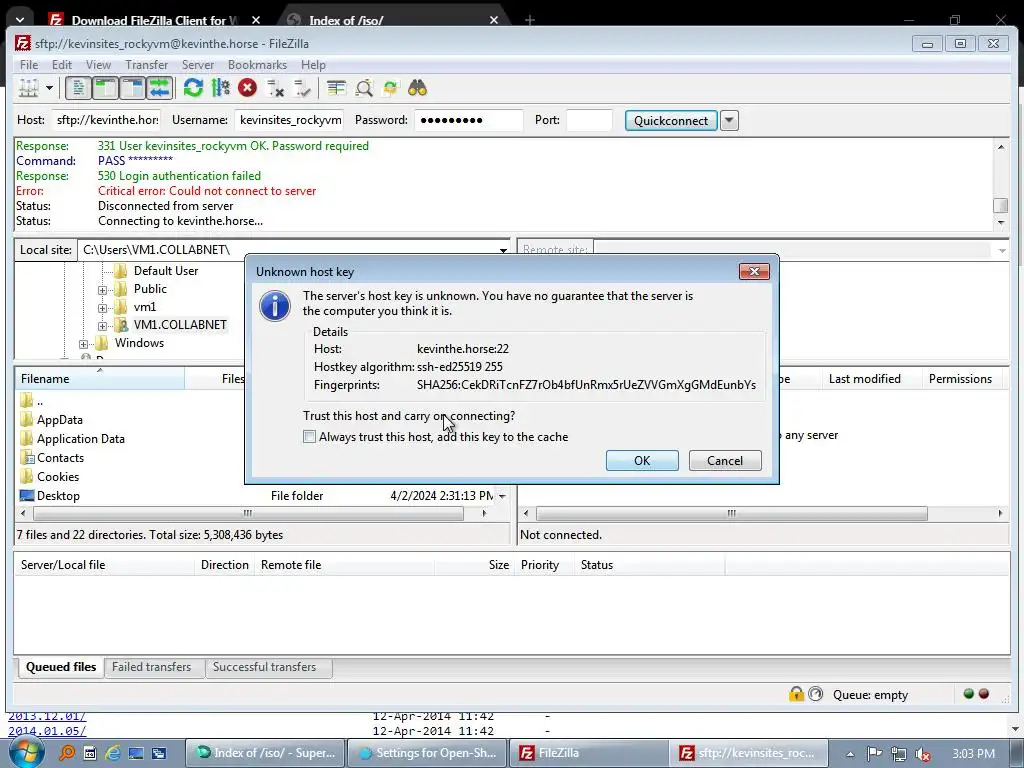The image size is (1024, 768).
Task: Open Local site path dropdown
Action: (503, 250)
